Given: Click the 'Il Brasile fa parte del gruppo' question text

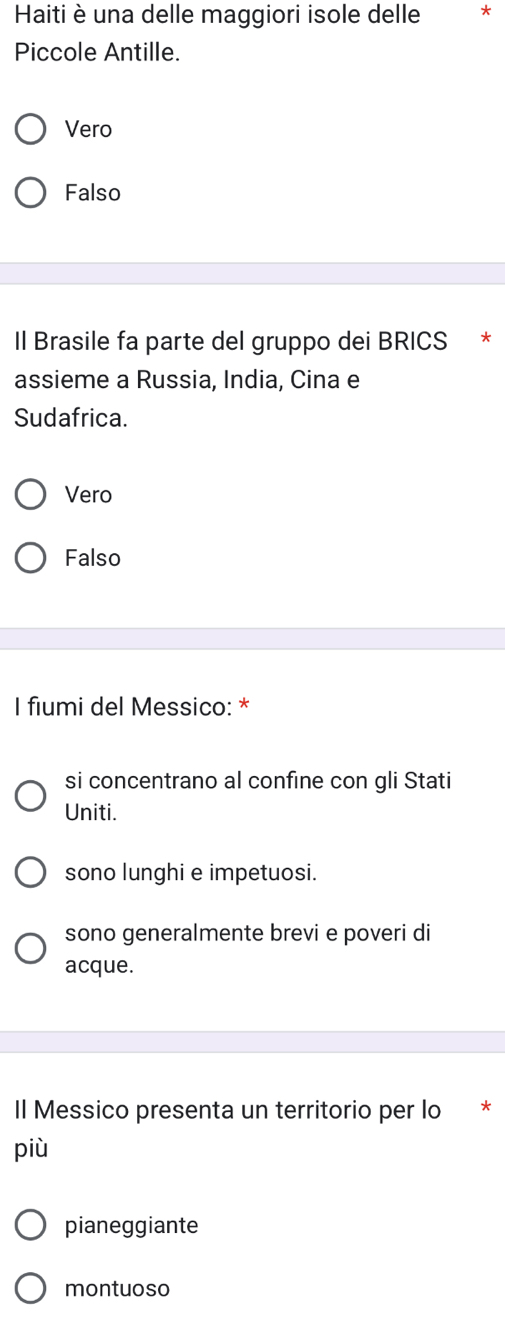Looking at the screenshot, I should pos(232,380).
